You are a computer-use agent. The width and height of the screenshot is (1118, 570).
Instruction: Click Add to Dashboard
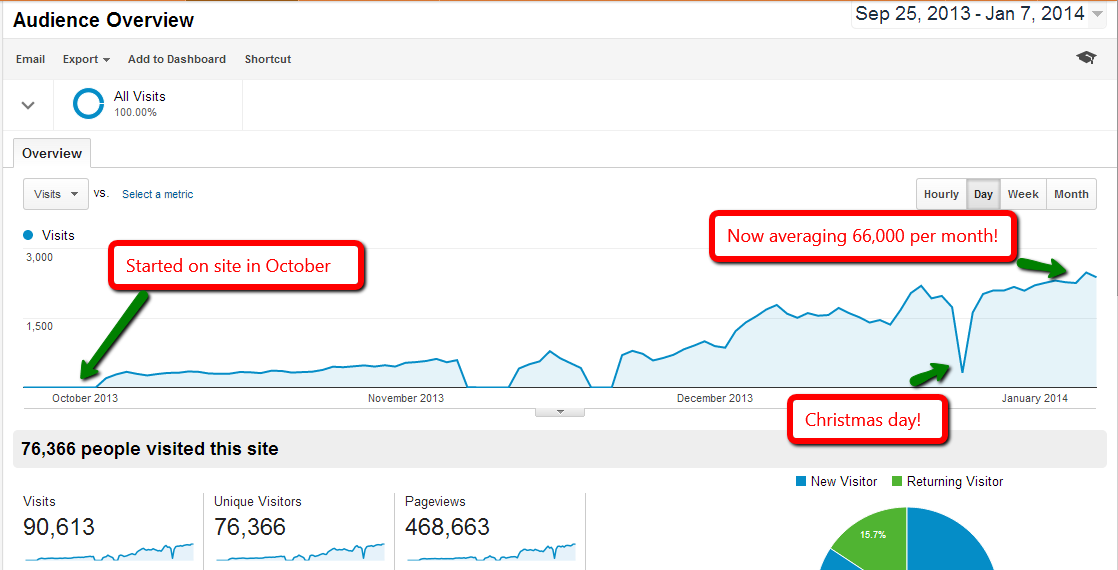tap(177, 59)
